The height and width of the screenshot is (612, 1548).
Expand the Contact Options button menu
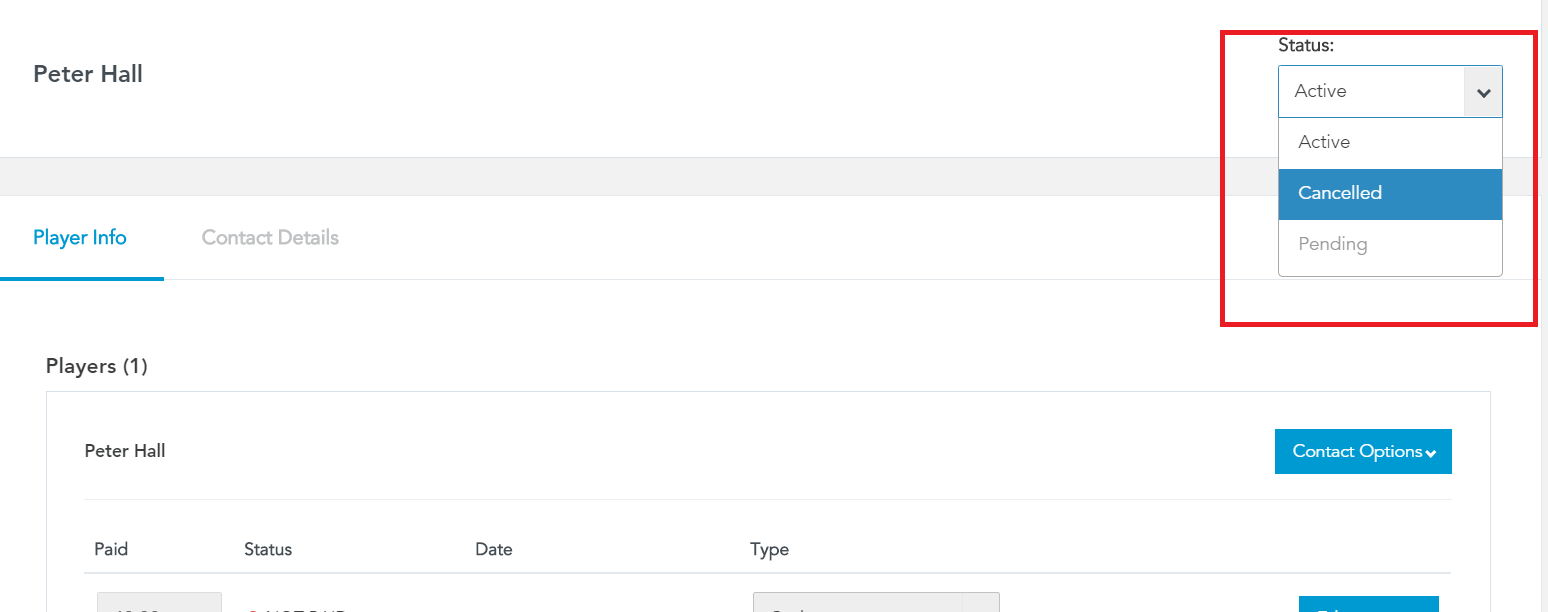pos(1363,452)
